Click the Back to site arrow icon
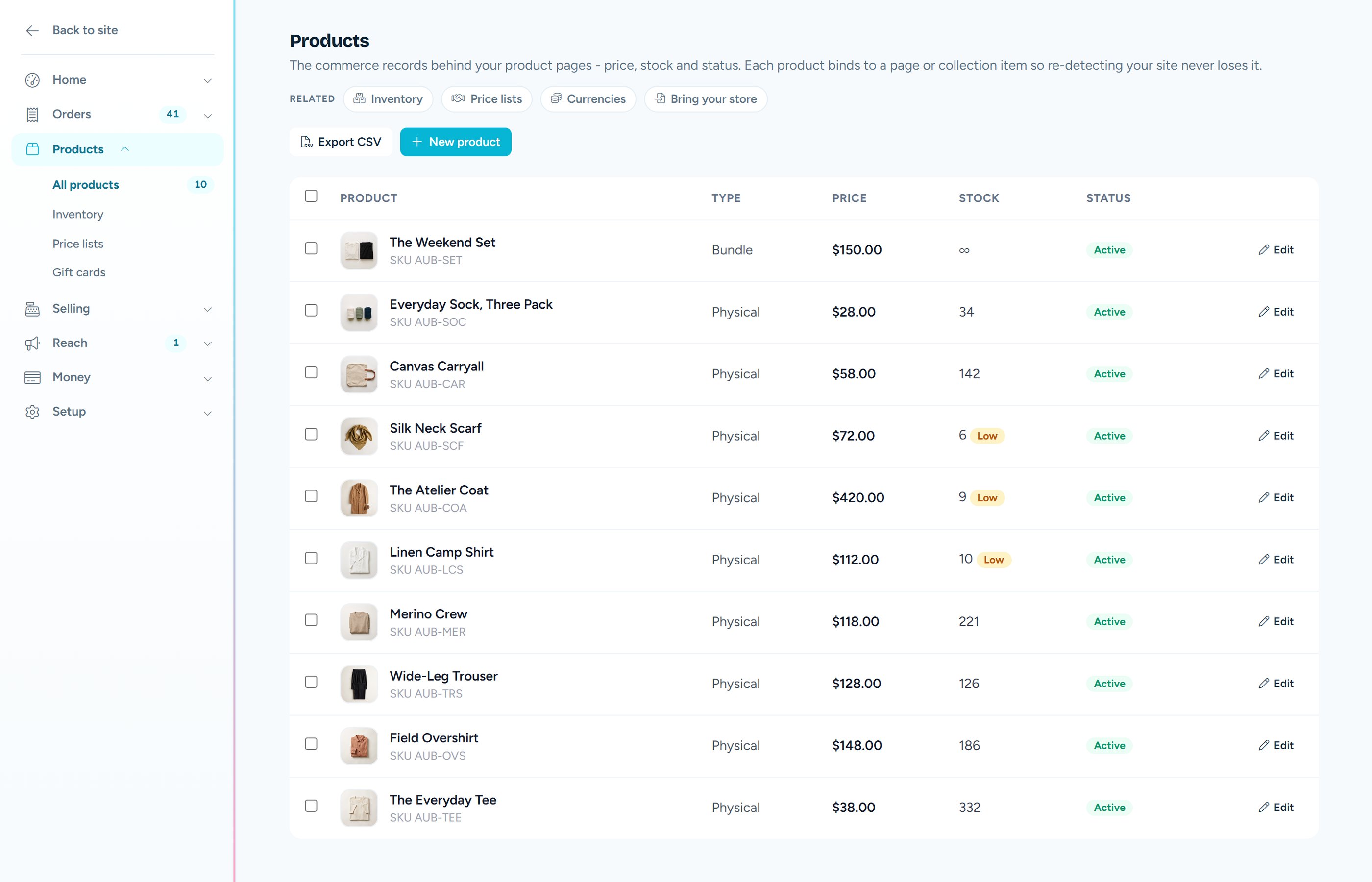 point(33,30)
